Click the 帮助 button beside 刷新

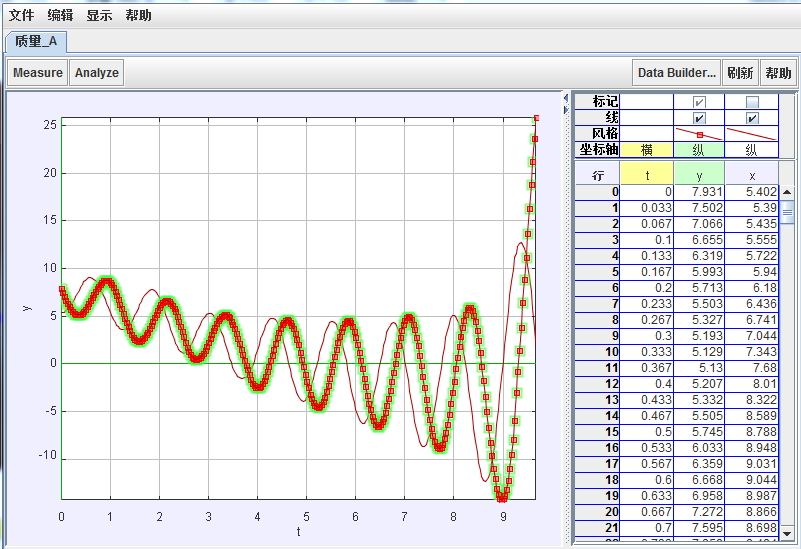[x=778, y=73]
